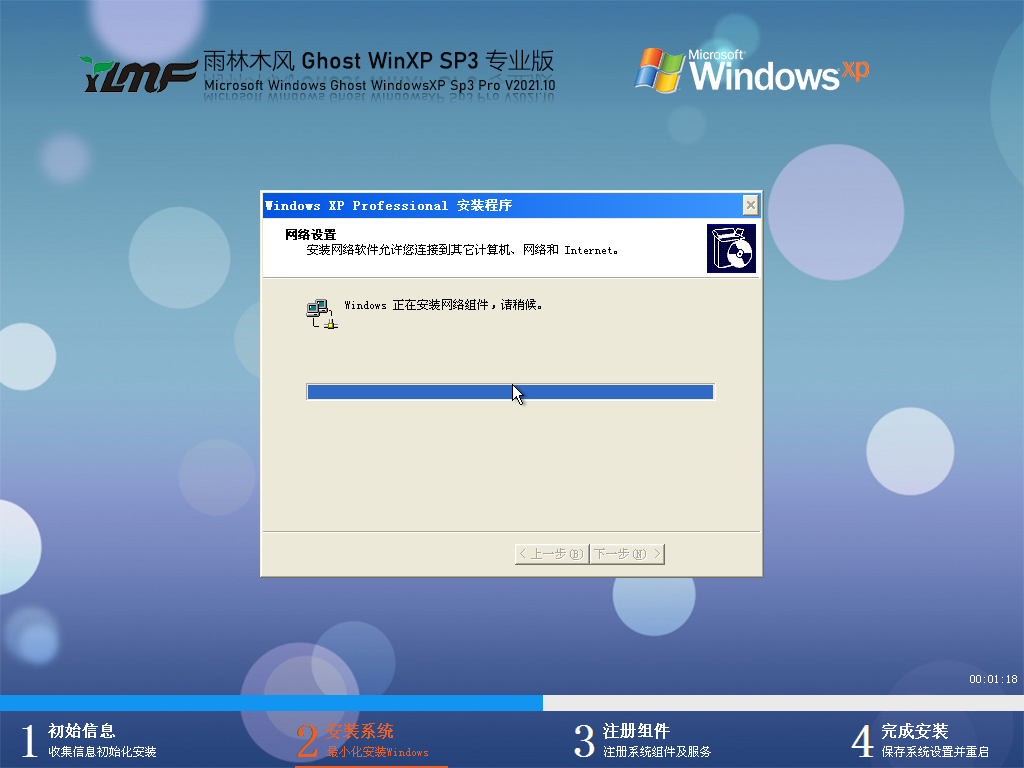
Task: Click the disabled 上一步 button
Action: click(550, 553)
